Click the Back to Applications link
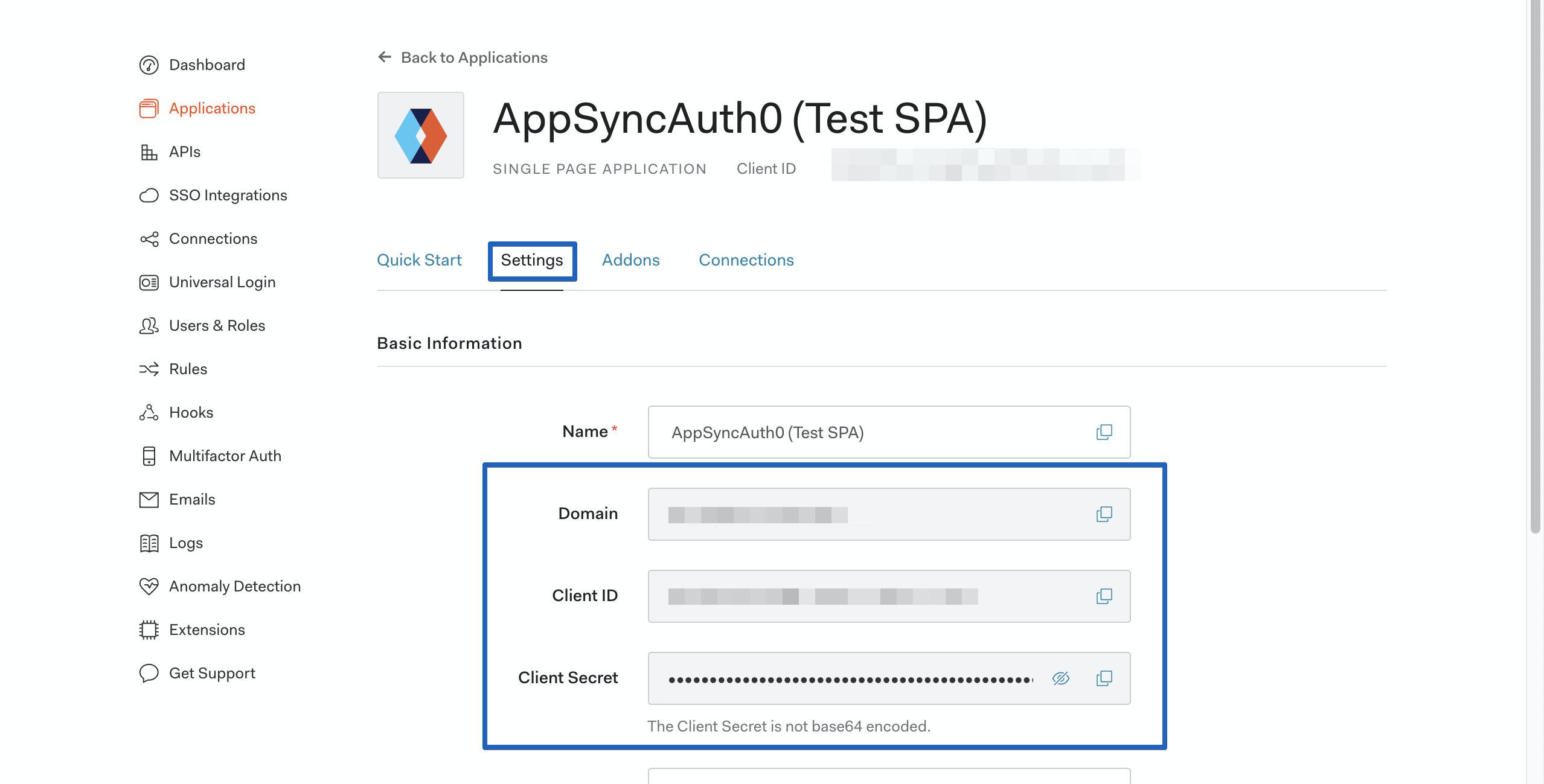The height and width of the screenshot is (784, 1544). (x=474, y=57)
